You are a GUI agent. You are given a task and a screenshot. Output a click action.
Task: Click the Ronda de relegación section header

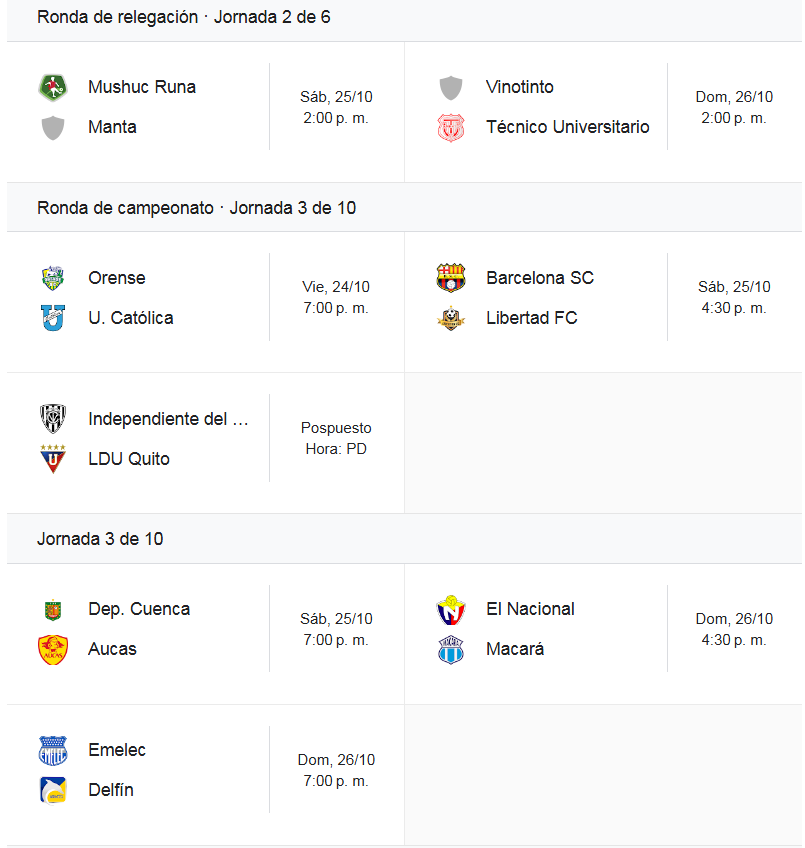[x=184, y=18]
